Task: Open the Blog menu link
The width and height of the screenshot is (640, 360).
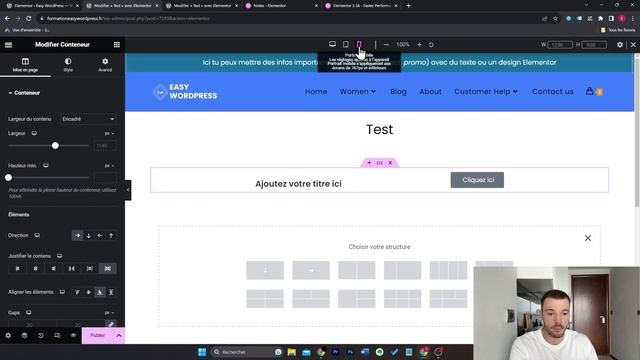Action: pyautogui.click(x=398, y=91)
